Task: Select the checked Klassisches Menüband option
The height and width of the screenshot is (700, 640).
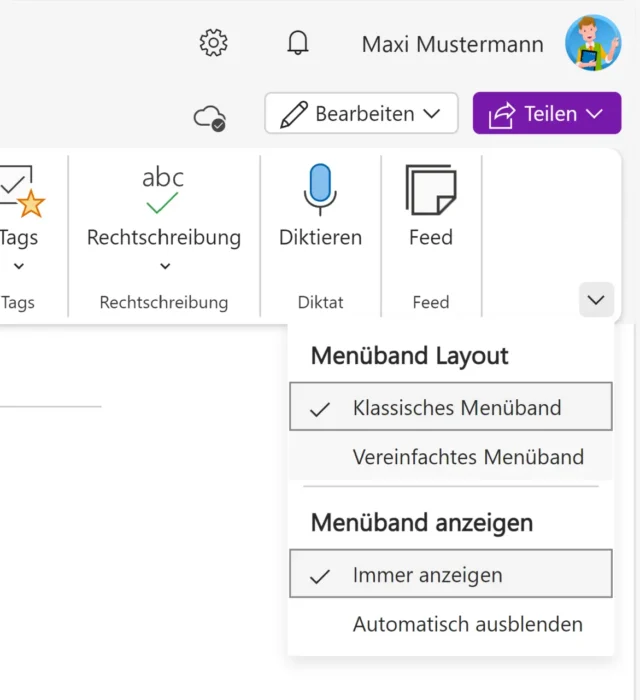Action: 450,408
